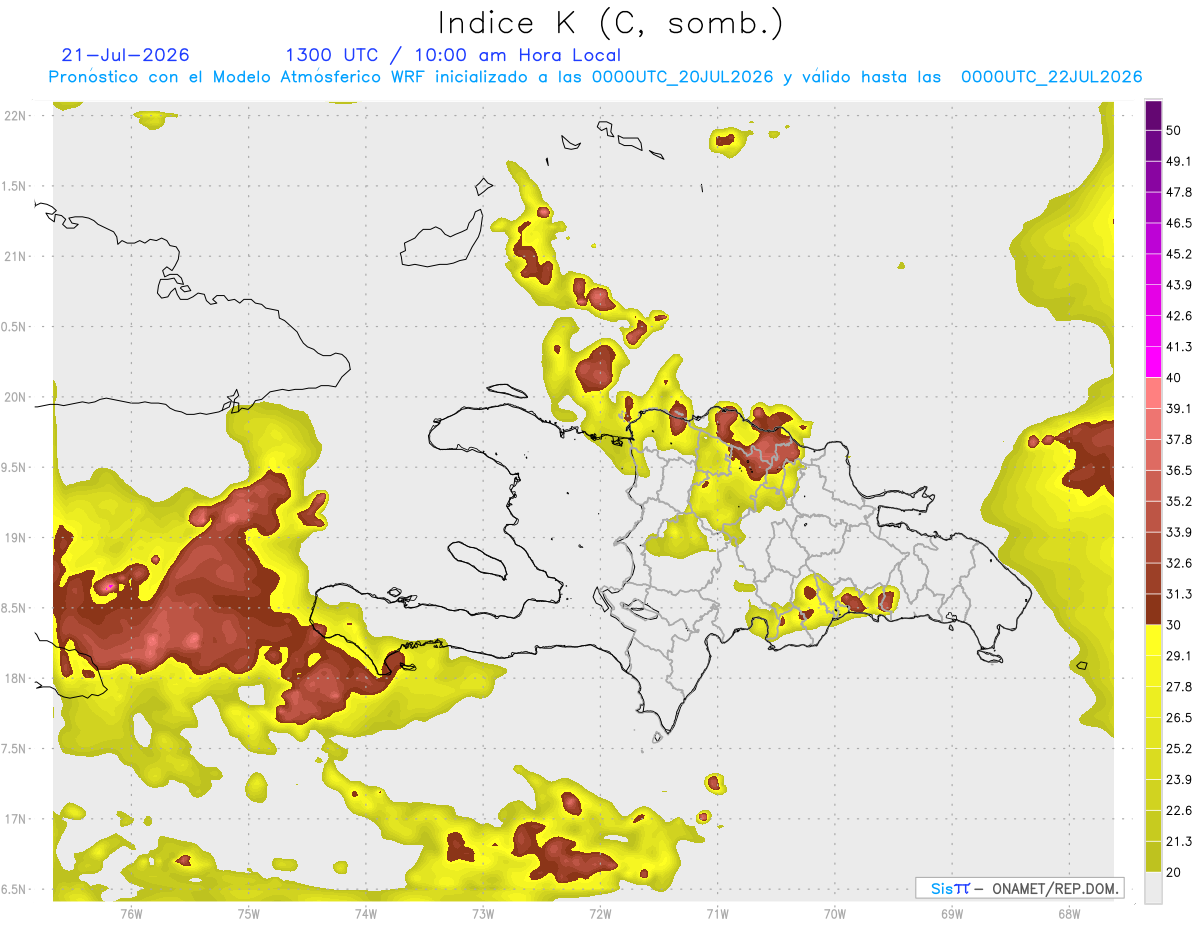This screenshot has height=927, width=1200.
Task: Click the color scale value 36.5
Action: pos(1179,470)
